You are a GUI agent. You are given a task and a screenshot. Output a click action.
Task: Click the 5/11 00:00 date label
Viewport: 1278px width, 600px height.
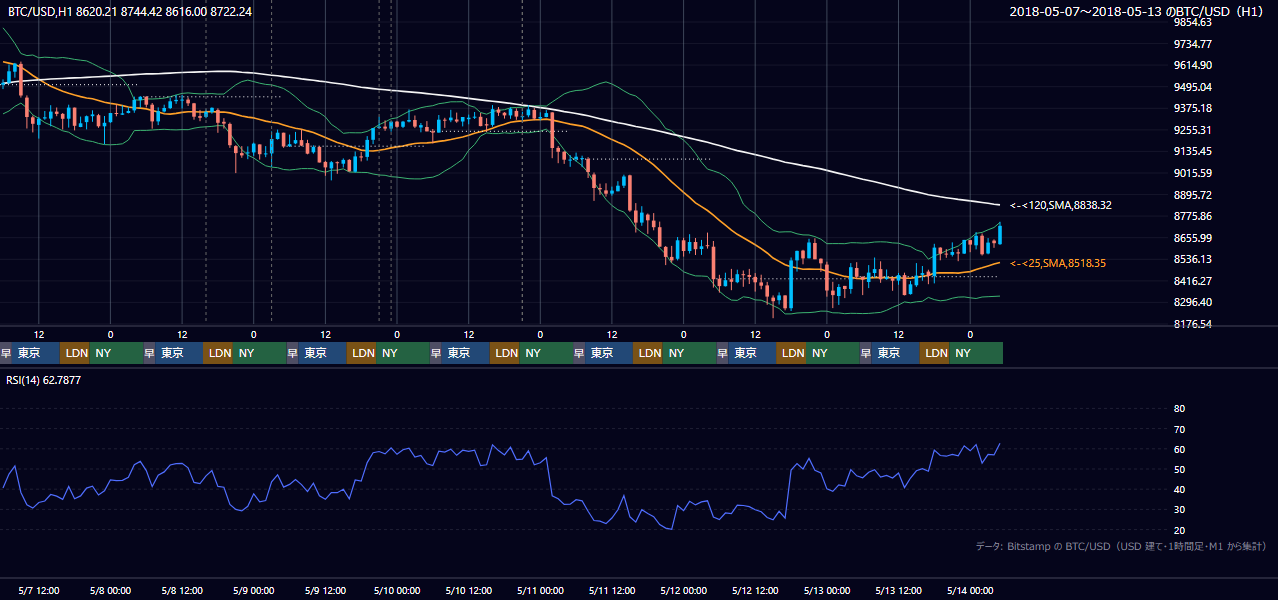pyautogui.click(x=541, y=590)
